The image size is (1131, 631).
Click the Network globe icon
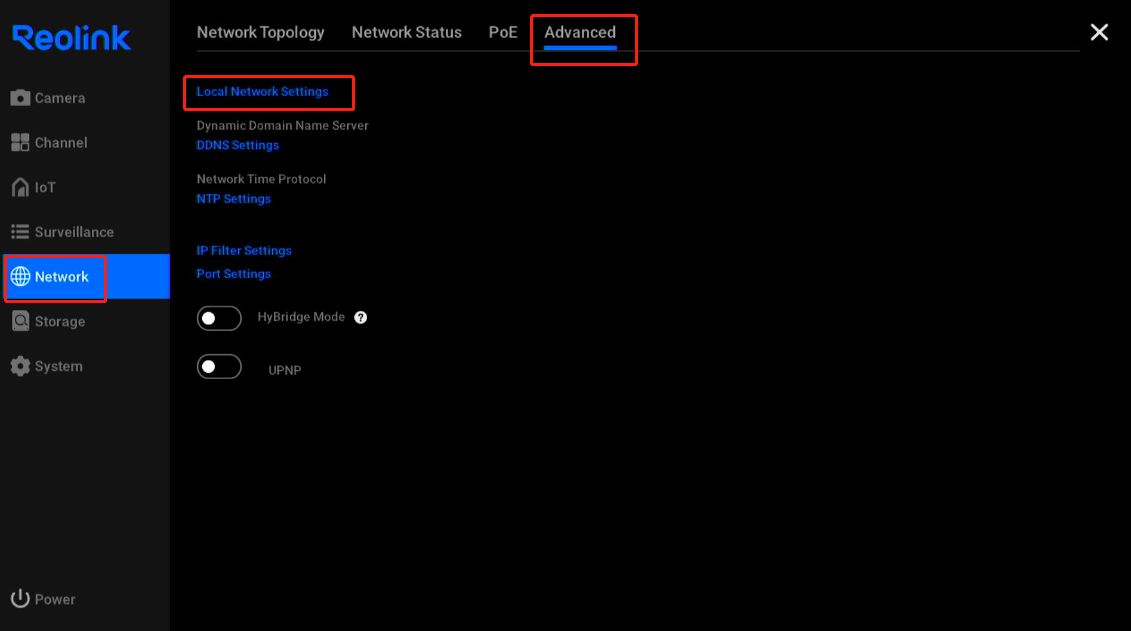(x=20, y=276)
